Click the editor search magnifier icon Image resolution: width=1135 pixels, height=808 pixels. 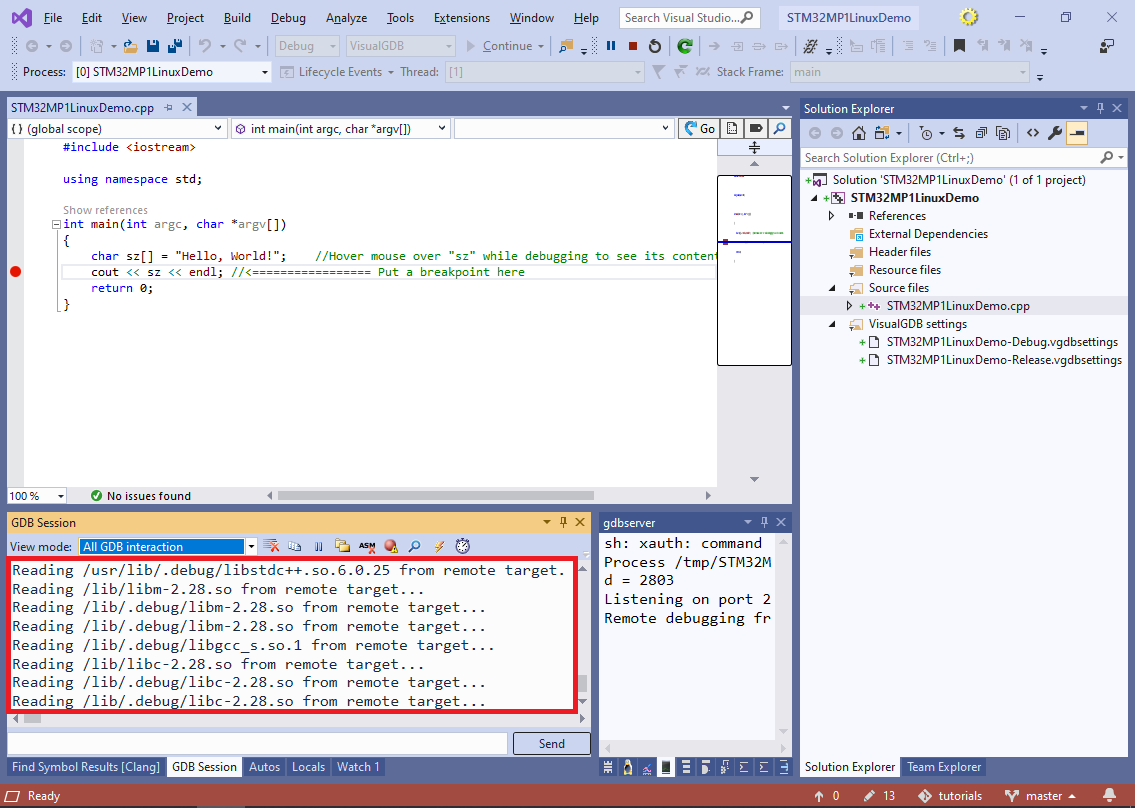(779, 129)
